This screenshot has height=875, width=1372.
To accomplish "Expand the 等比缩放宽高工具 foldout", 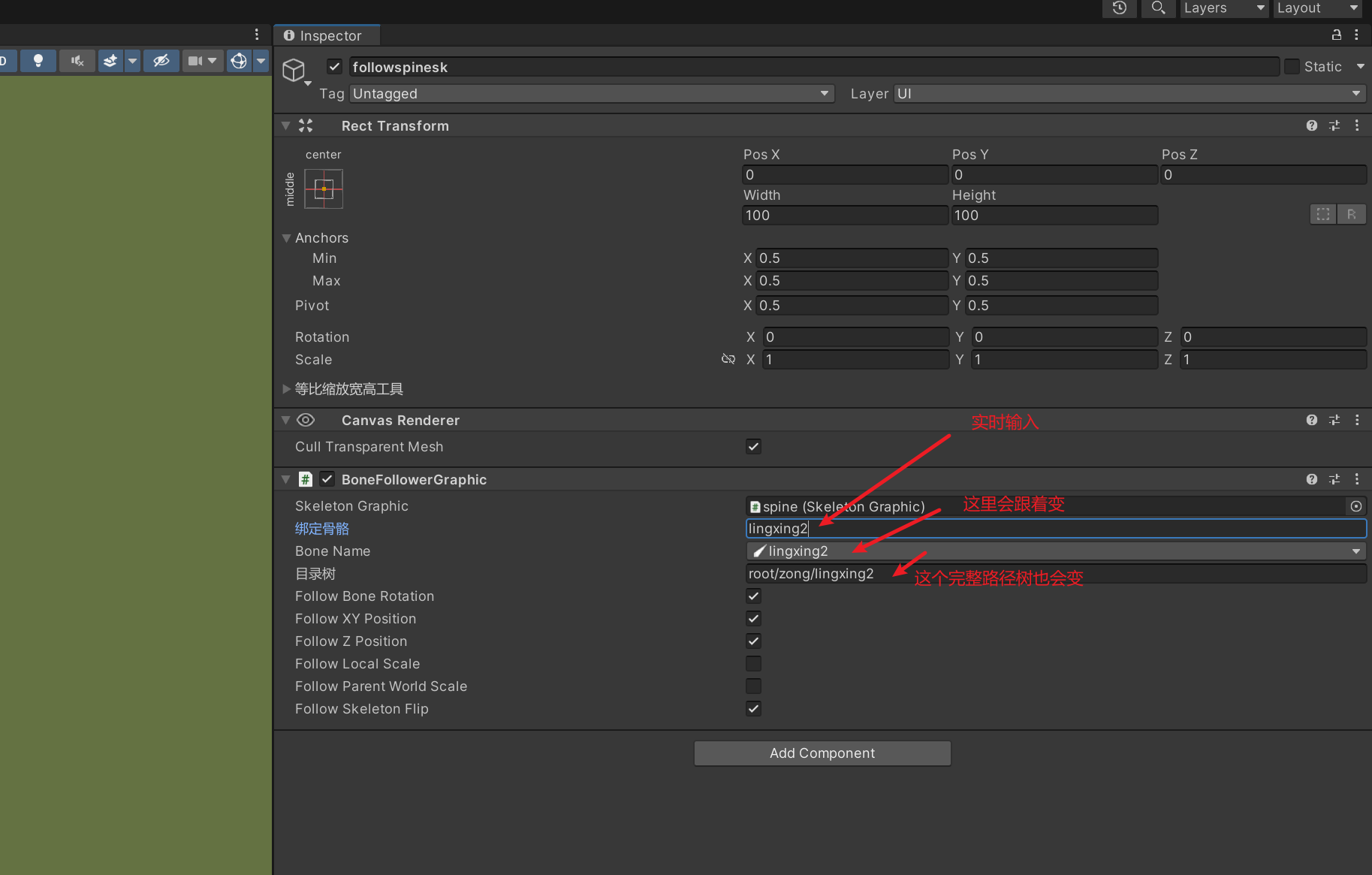I will [x=286, y=389].
